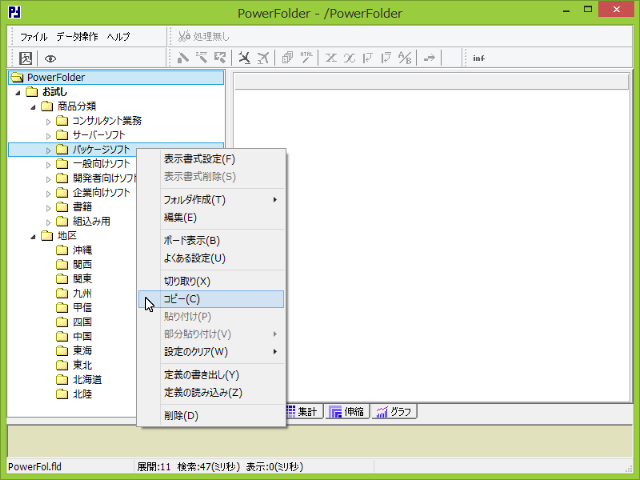Open the ヘルプ menu
640x480 pixels.
coord(118,37)
